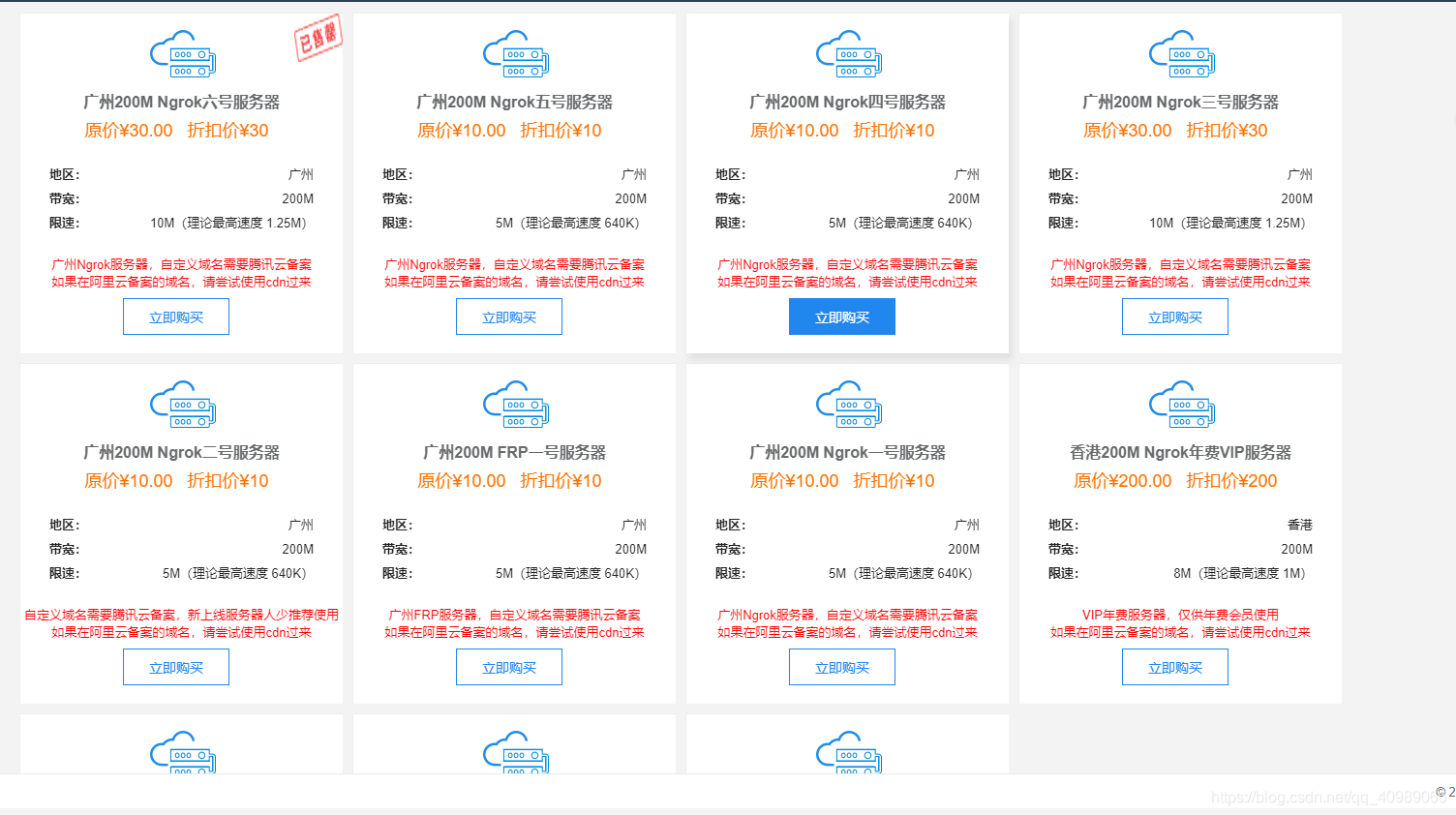This screenshot has height=815, width=1456.
Task: Click the cloud server icon above 广州200M Ngrok一号服务器
Action: pyautogui.click(x=848, y=405)
